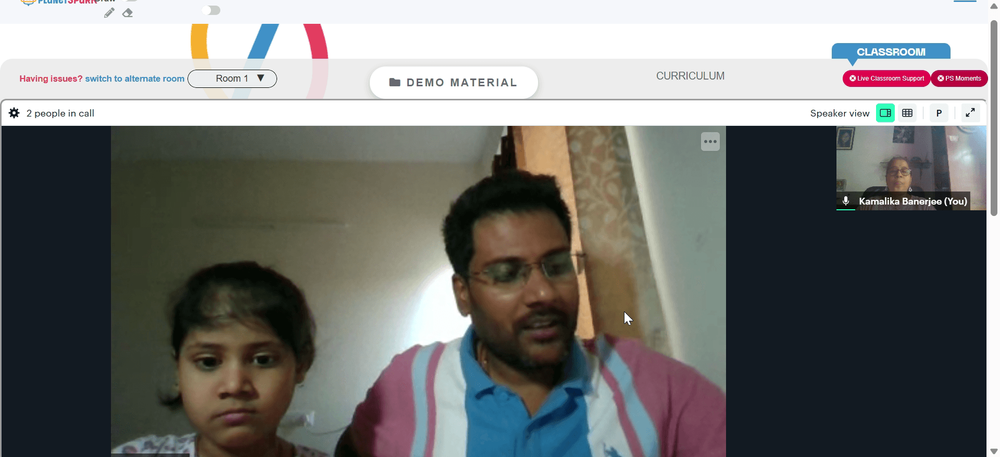Click '2 people in call' text

(x=60, y=113)
